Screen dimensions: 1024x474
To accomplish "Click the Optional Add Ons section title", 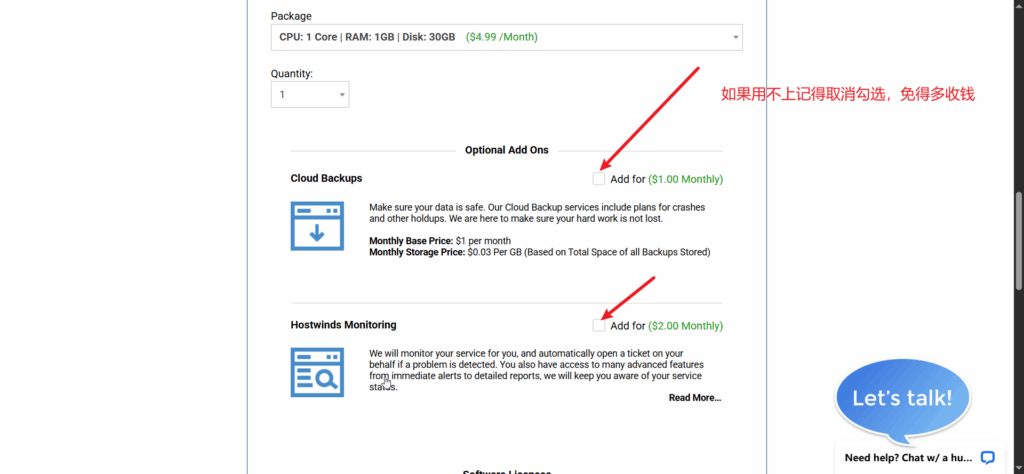I will pyautogui.click(x=507, y=150).
